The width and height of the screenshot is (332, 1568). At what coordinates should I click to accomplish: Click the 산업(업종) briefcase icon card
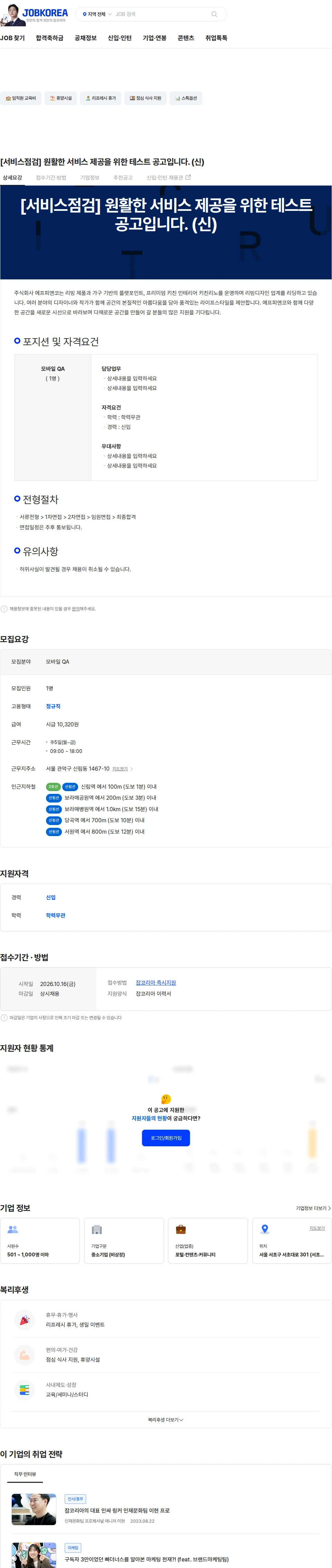pos(208,1240)
